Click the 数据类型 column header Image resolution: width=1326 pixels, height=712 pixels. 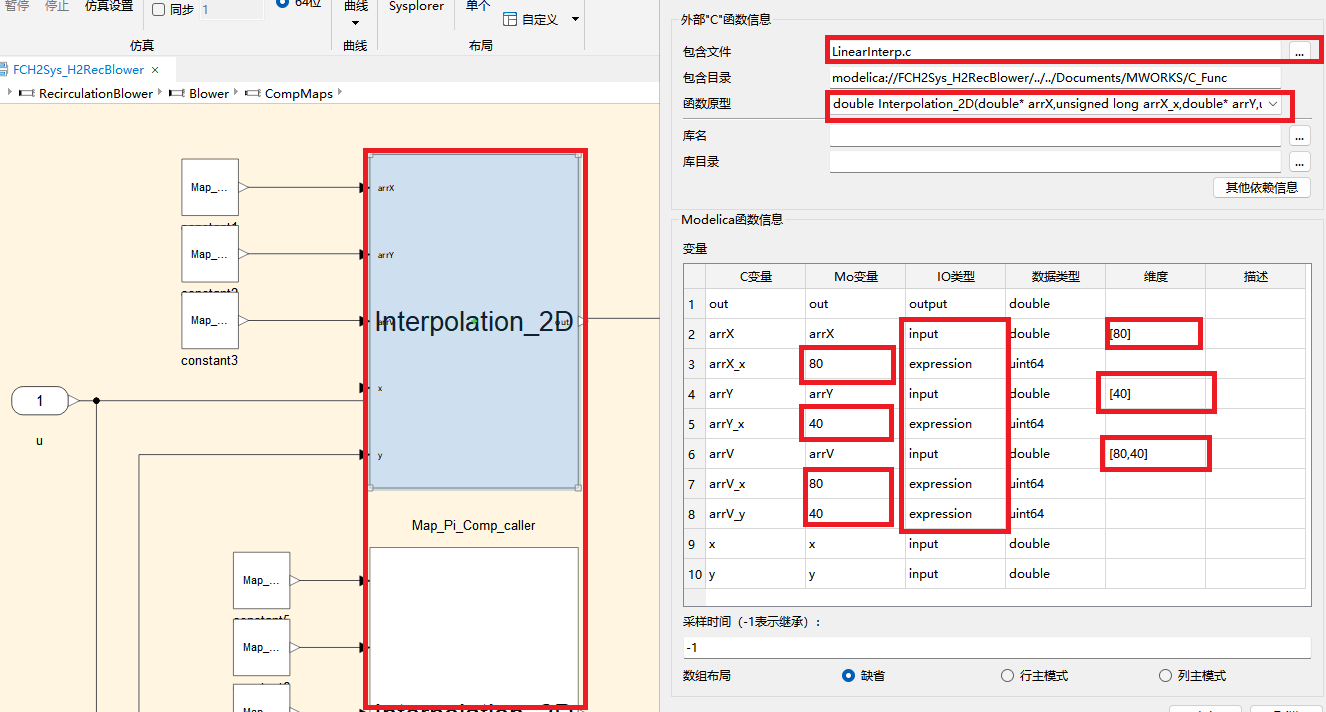tap(1055, 277)
